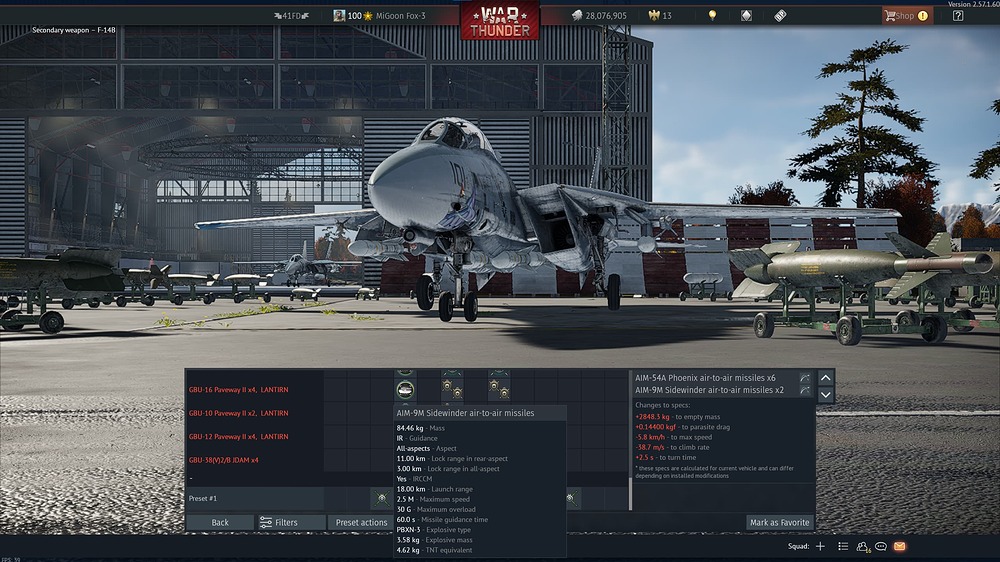Click the battle pass ticket icon
Screen dimensions: 1000x562
click(x=780, y=15)
